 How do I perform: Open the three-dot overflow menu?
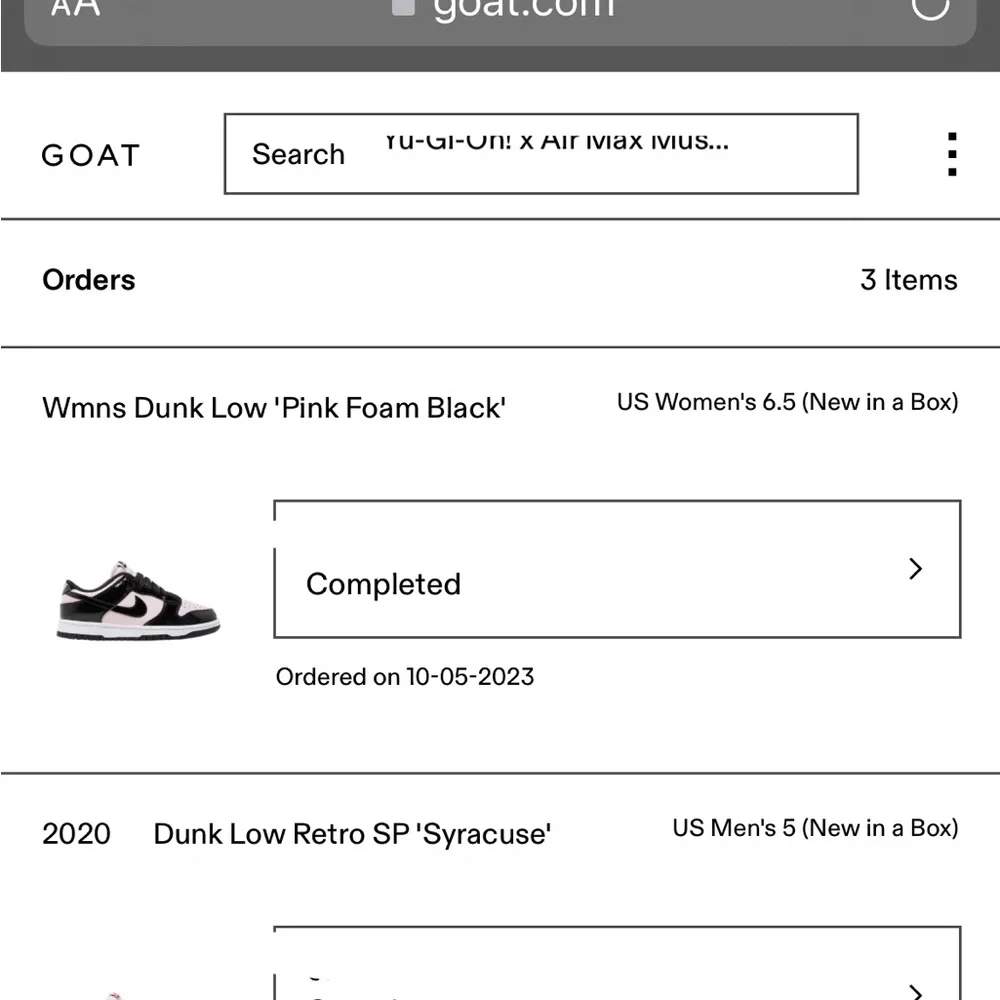pos(952,154)
